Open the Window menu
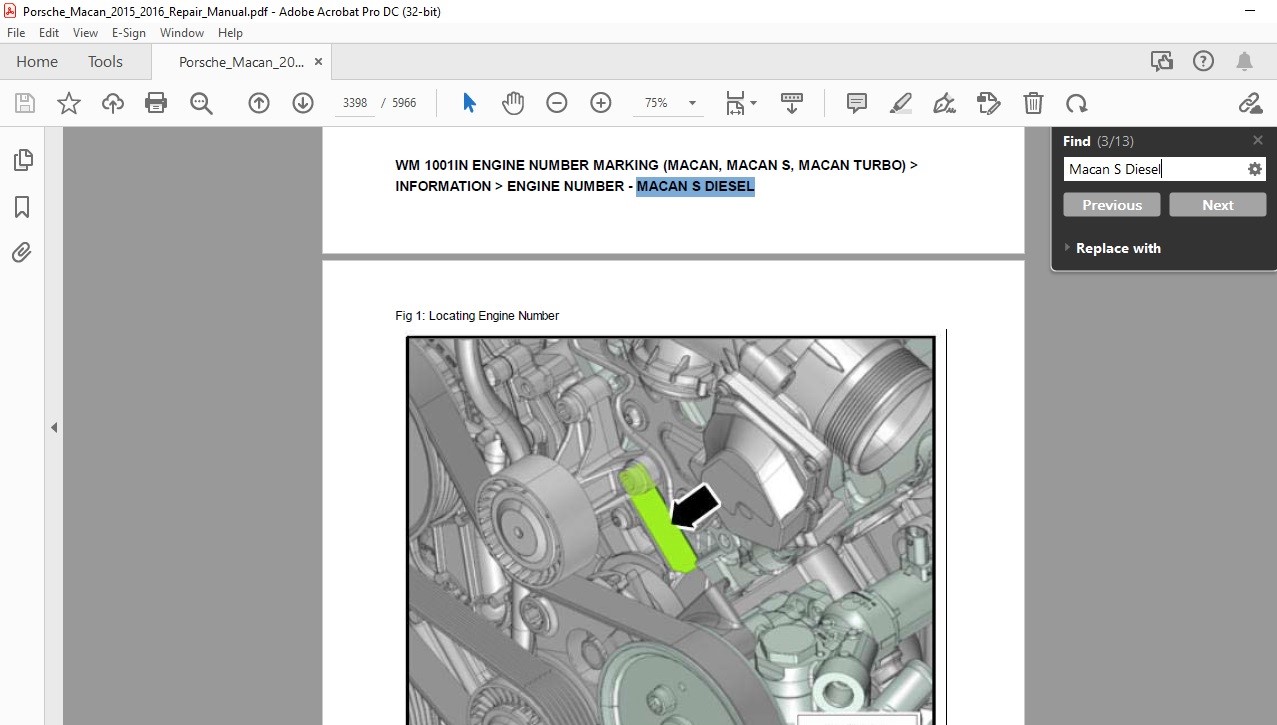Image resolution: width=1277 pixels, height=725 pixels. pyautogui.click(x=182, y=33)
